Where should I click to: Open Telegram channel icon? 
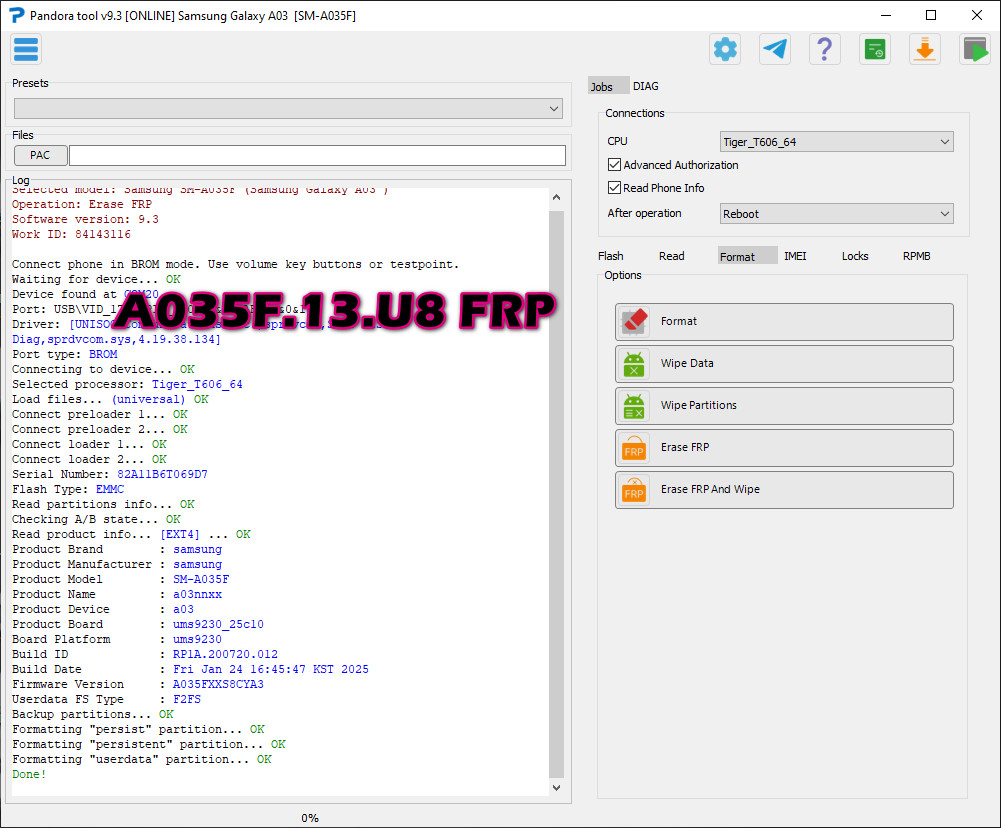[x=774, y=49]
